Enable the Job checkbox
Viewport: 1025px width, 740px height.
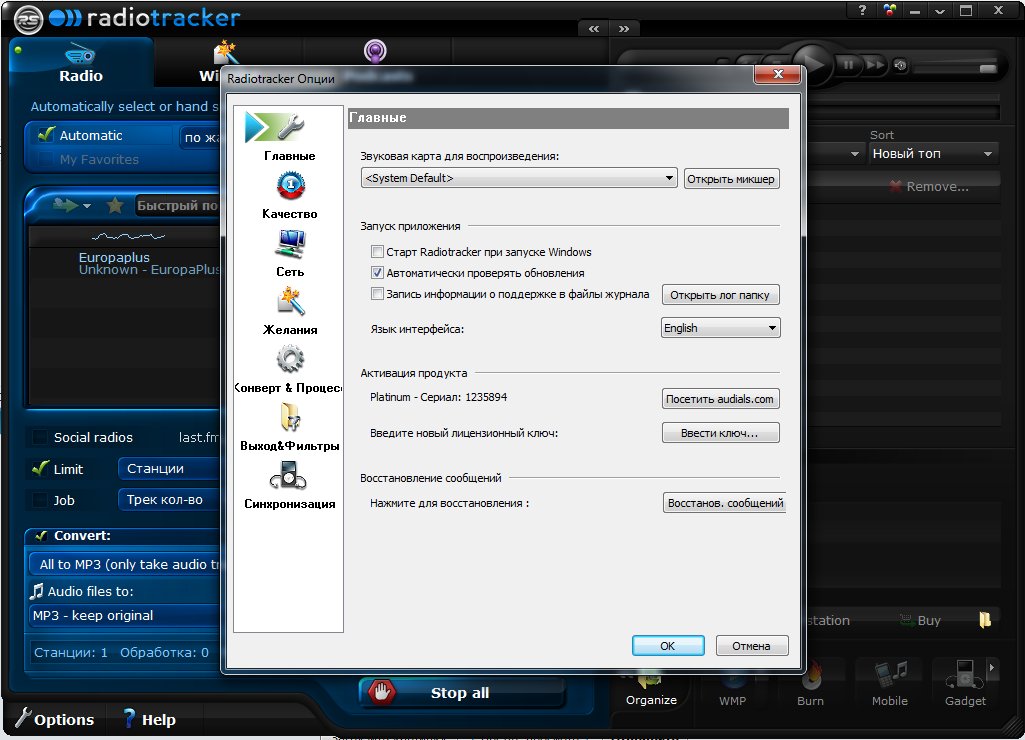click(40, 500)
